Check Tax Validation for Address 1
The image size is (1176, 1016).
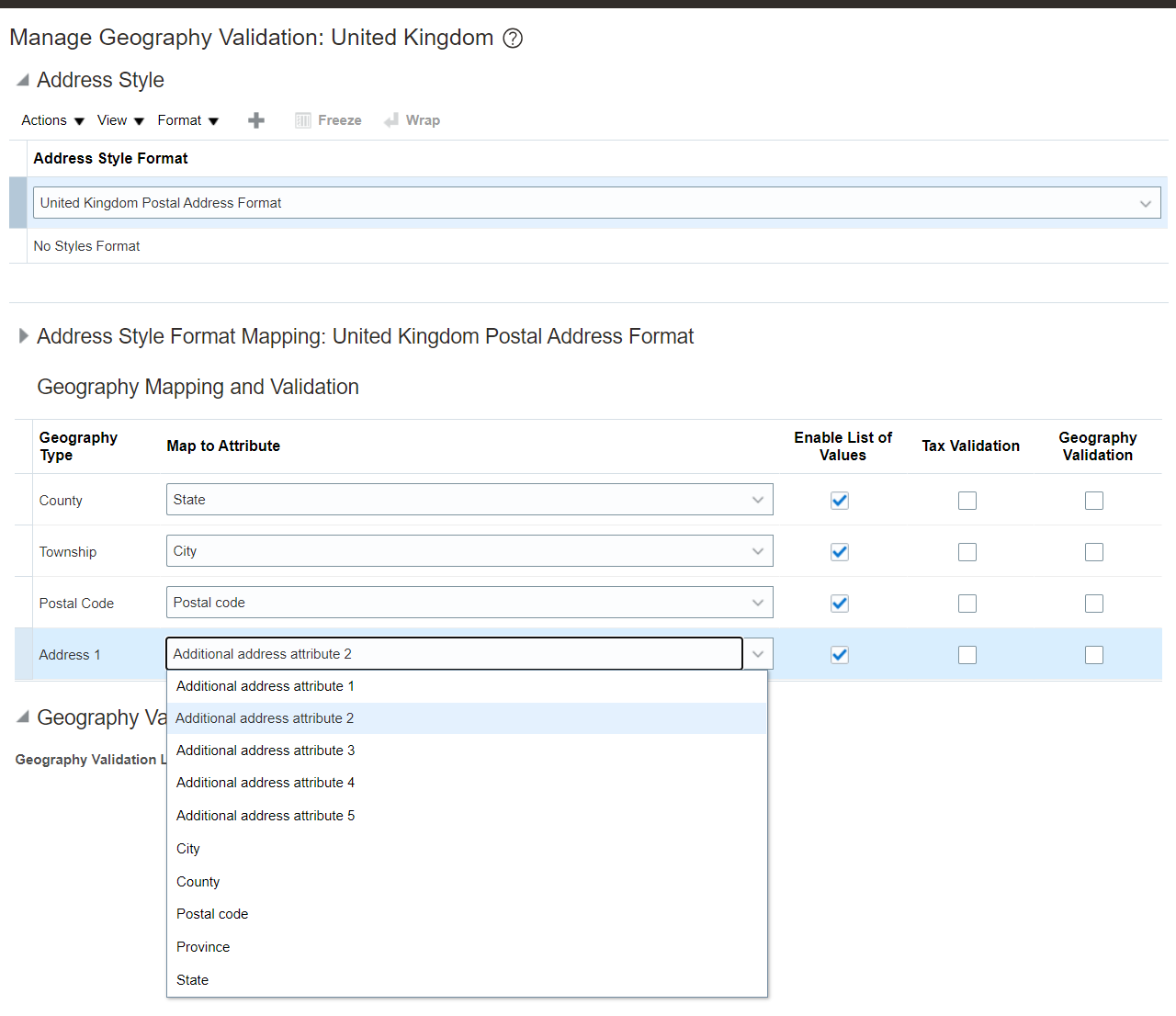tap(967, 655)
